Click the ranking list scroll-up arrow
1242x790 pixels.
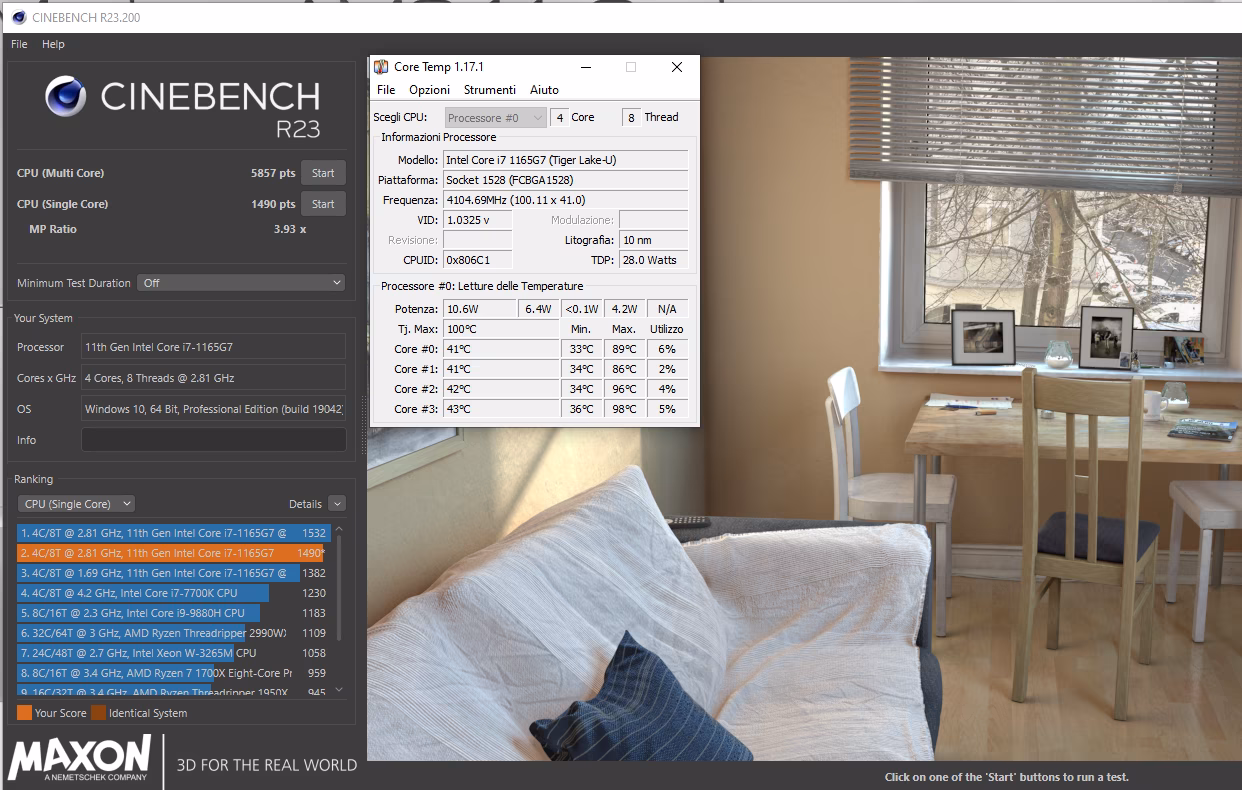click(339, 529)
